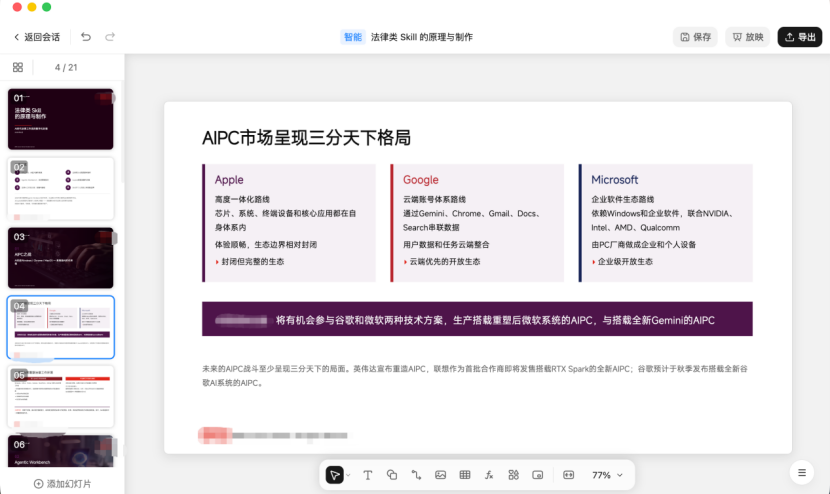Click text 企业软件生态路线
Viewport: 830px width, 494px height.
[x=623, y=199]
